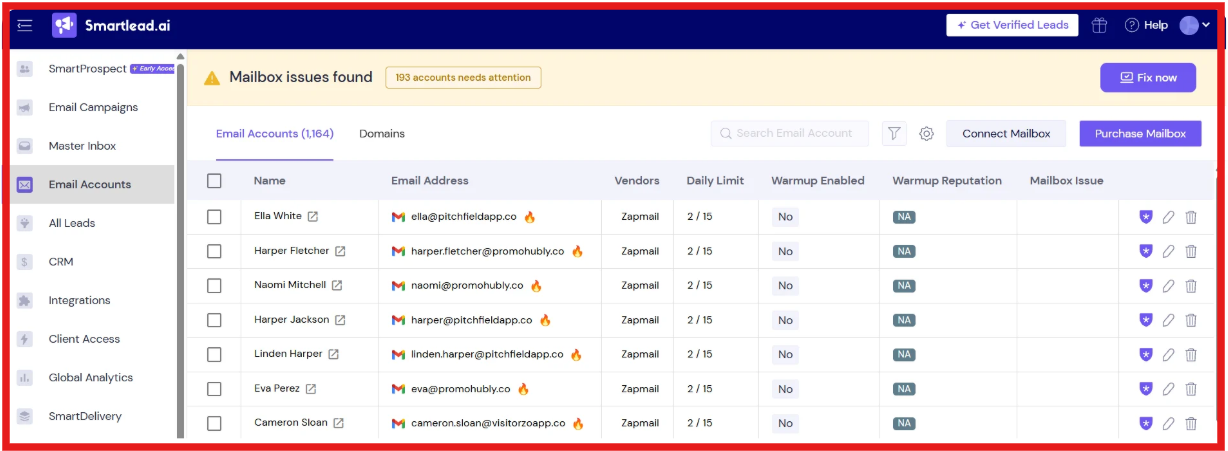
Task: Check the Harper Jackson row checkbox
Action: [x=214, y=320]
